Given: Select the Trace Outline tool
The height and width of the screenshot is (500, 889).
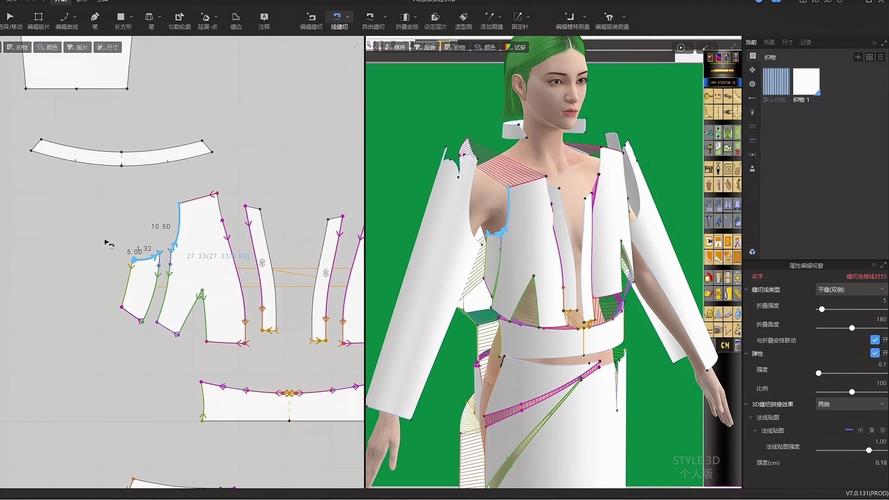Looking at the screenshot, I should coord(179,20).
